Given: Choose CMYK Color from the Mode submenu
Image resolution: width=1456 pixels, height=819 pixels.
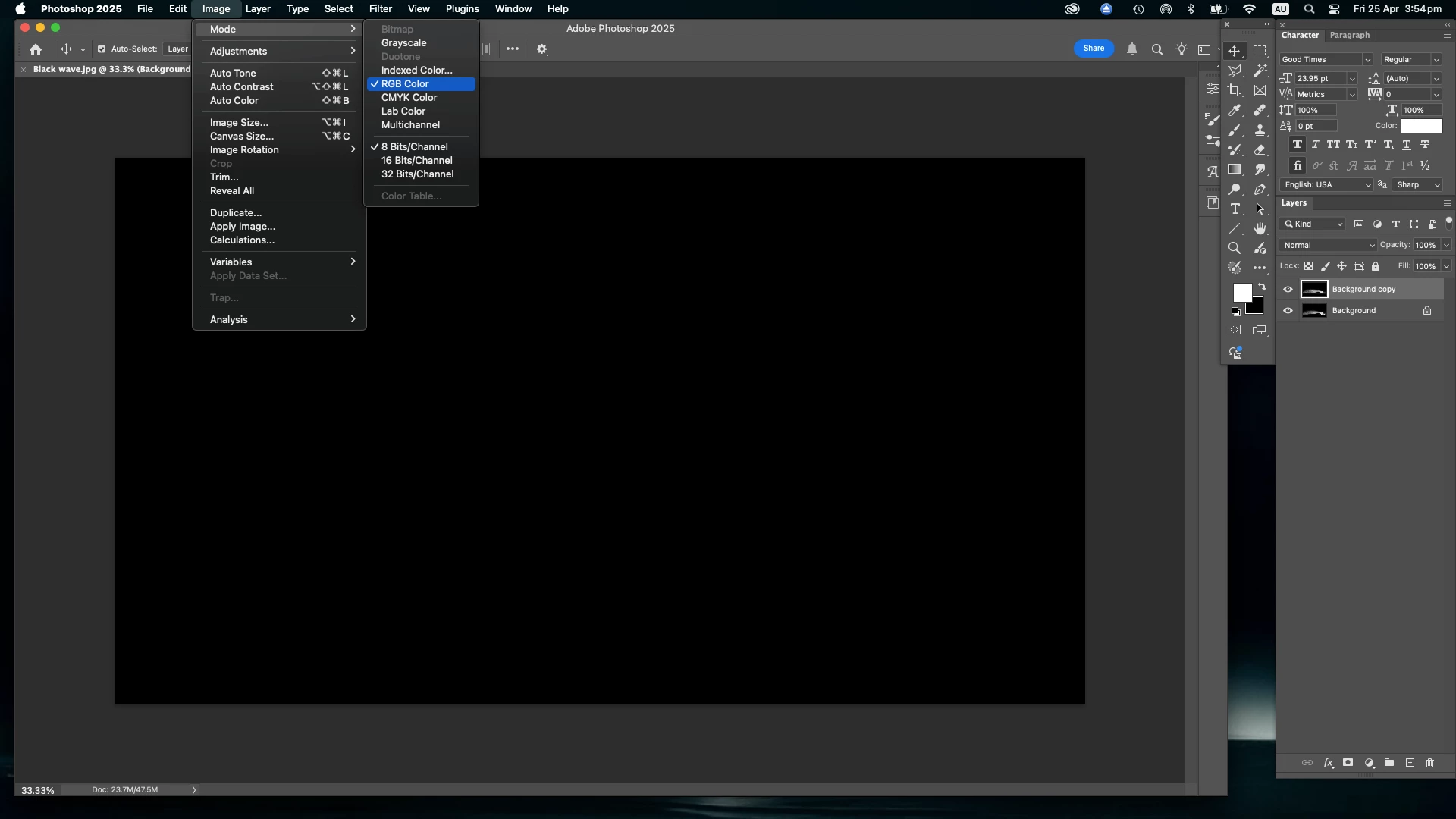Looking at the screenshot, I should click(409, 97).
